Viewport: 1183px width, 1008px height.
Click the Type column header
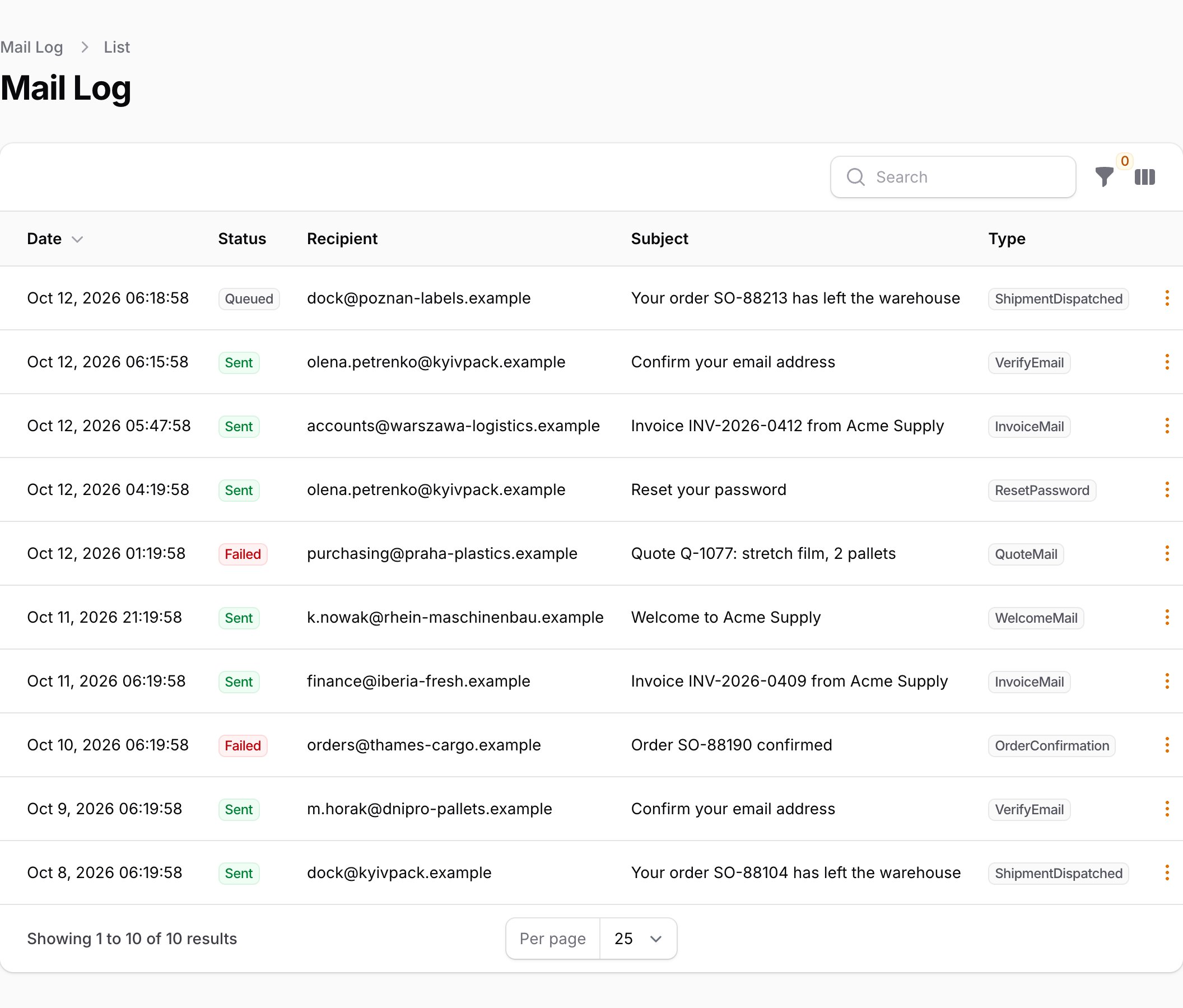click(x=1007, y=239)
